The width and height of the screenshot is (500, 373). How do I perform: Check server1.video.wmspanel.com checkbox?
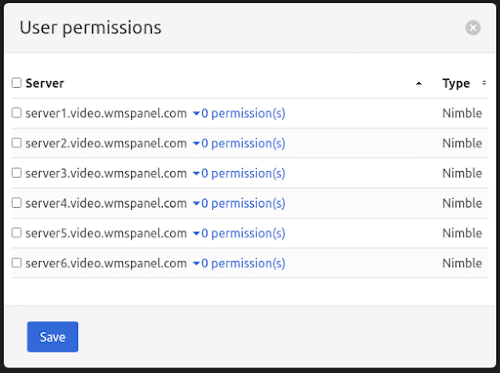coord(17,113)
